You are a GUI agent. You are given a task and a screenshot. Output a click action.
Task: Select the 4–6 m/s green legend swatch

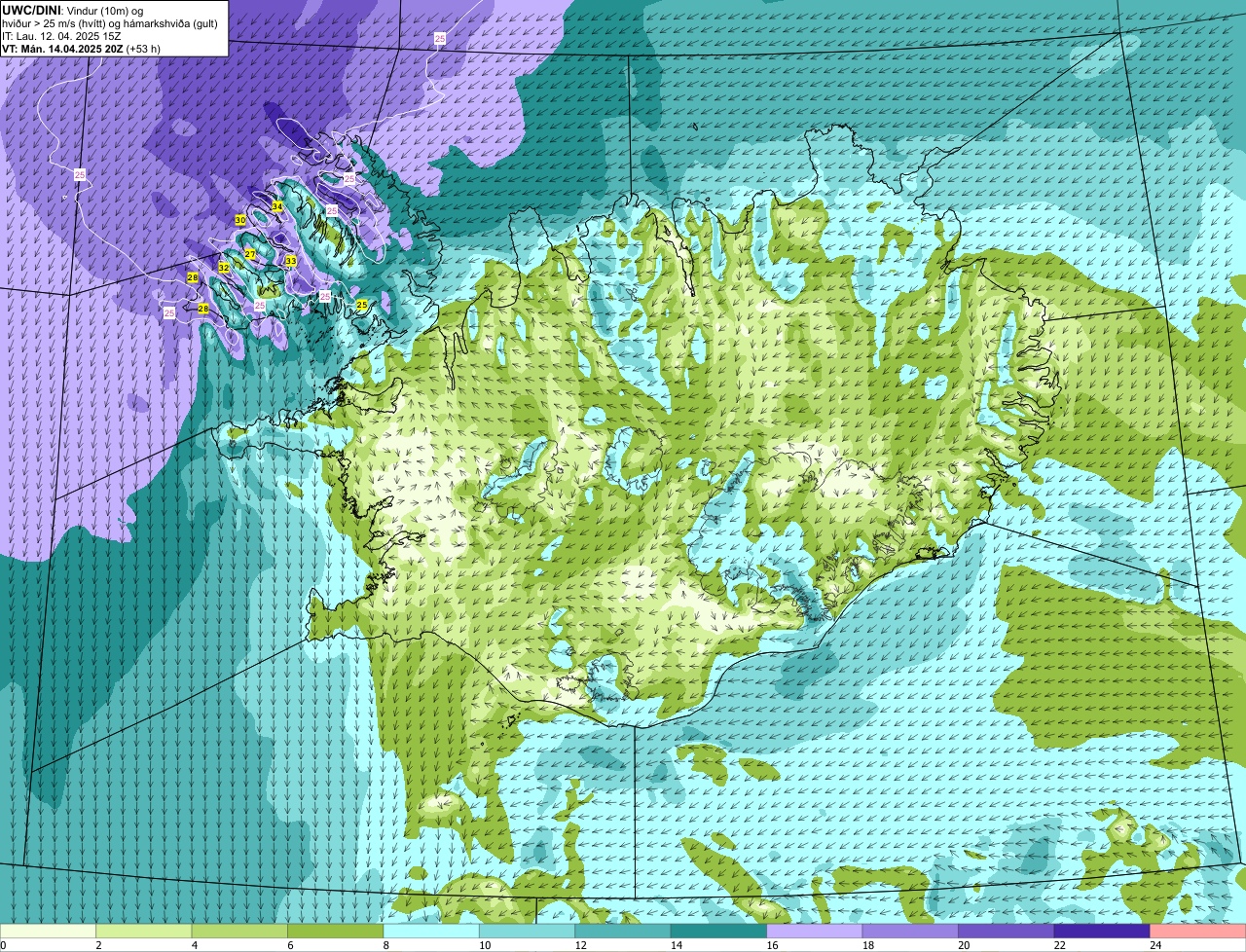(x=240, y=932)
